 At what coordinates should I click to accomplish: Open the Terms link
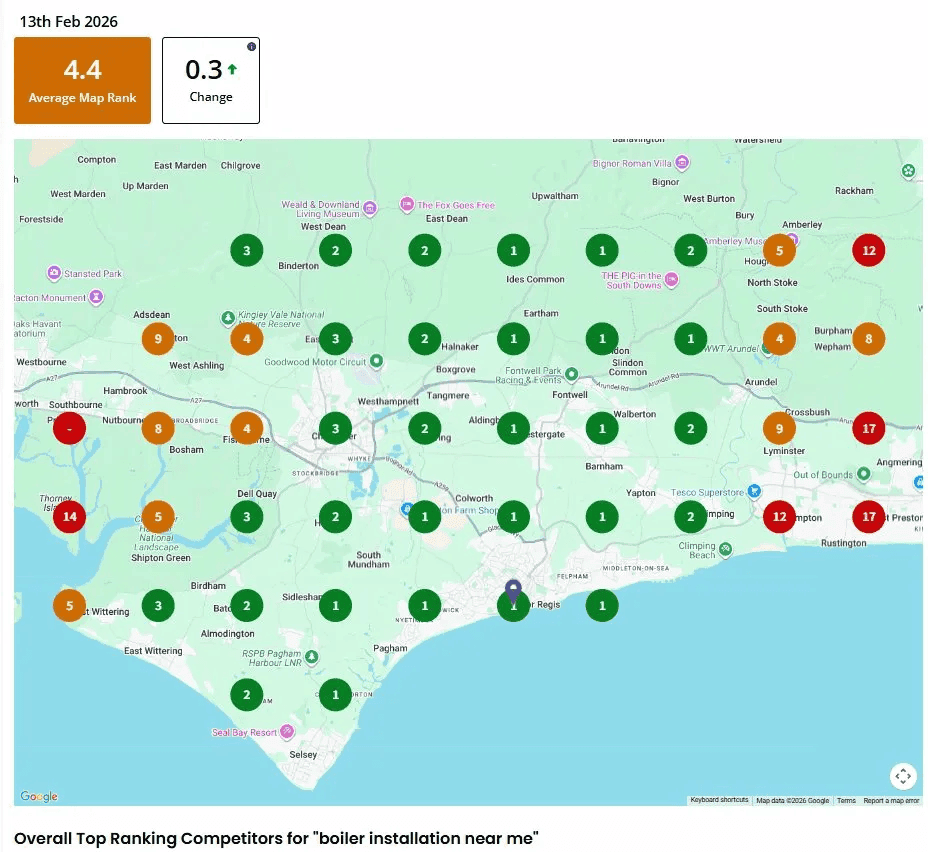click(846, 800)
